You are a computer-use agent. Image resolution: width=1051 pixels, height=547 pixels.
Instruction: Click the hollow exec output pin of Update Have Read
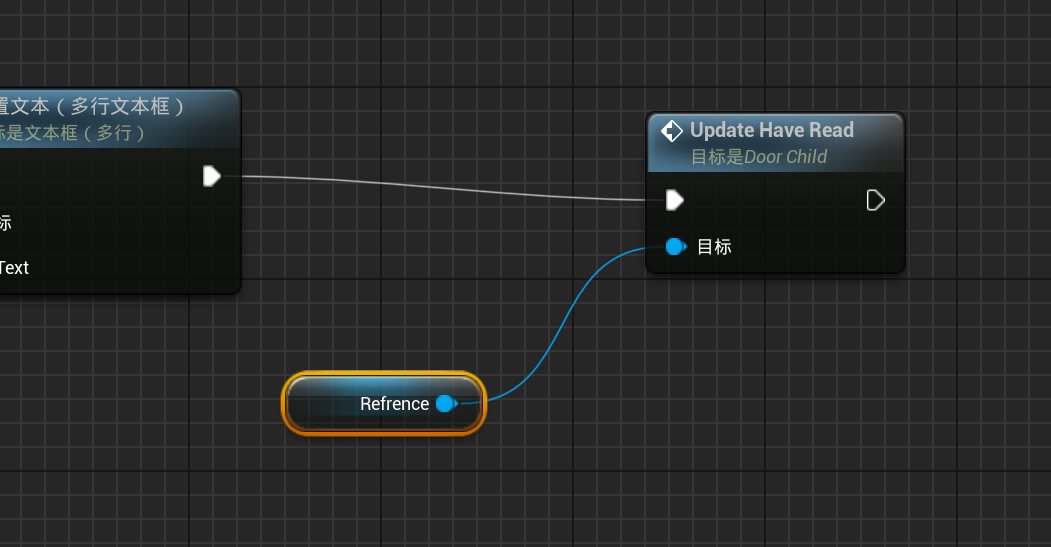pos(875,200)
